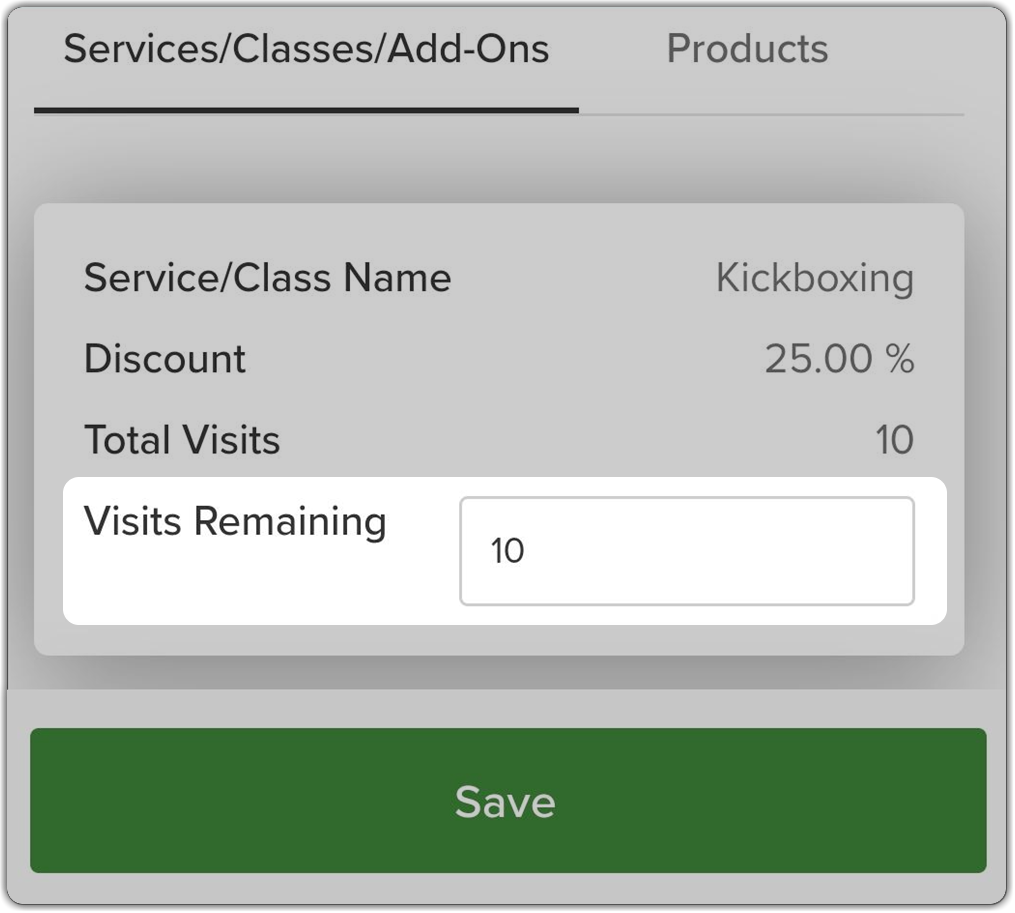This screenshot has height=913, width=1015.
Task: Click the Total Visits label
Action: pyautogui.click(x=182, y=440)
